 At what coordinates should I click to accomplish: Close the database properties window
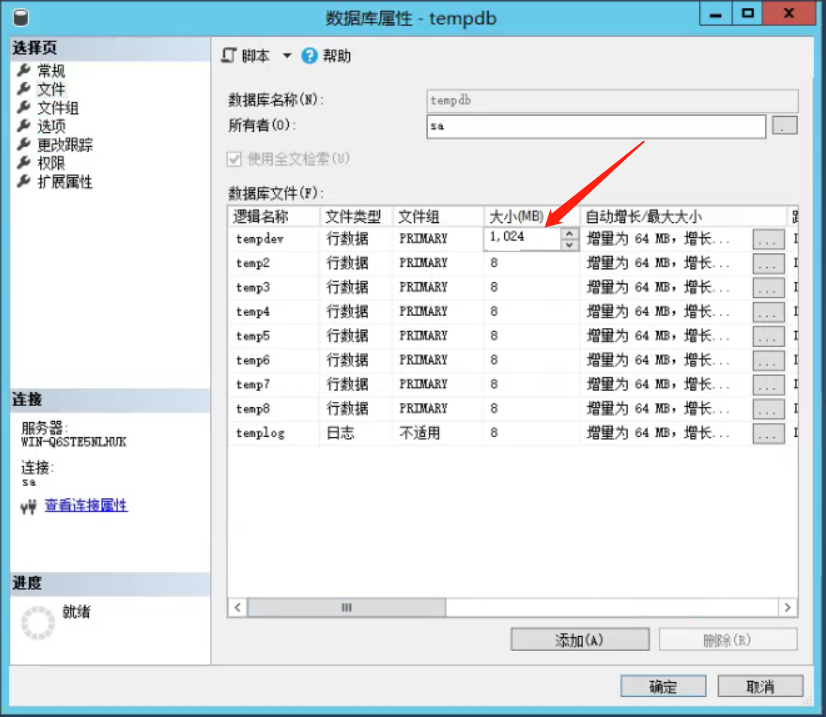[x=789, y=13]
